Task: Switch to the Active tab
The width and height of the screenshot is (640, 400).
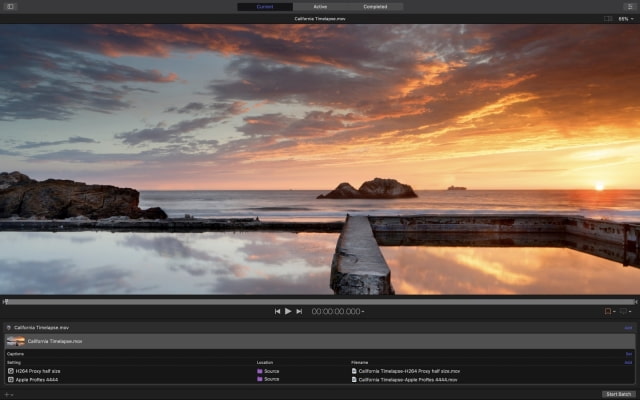Action: 320,6
